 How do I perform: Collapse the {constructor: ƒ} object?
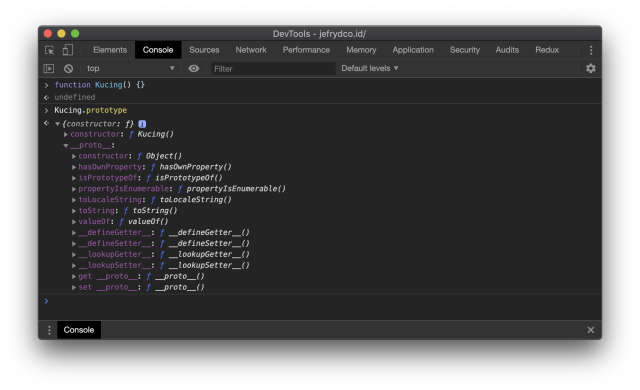58,124
